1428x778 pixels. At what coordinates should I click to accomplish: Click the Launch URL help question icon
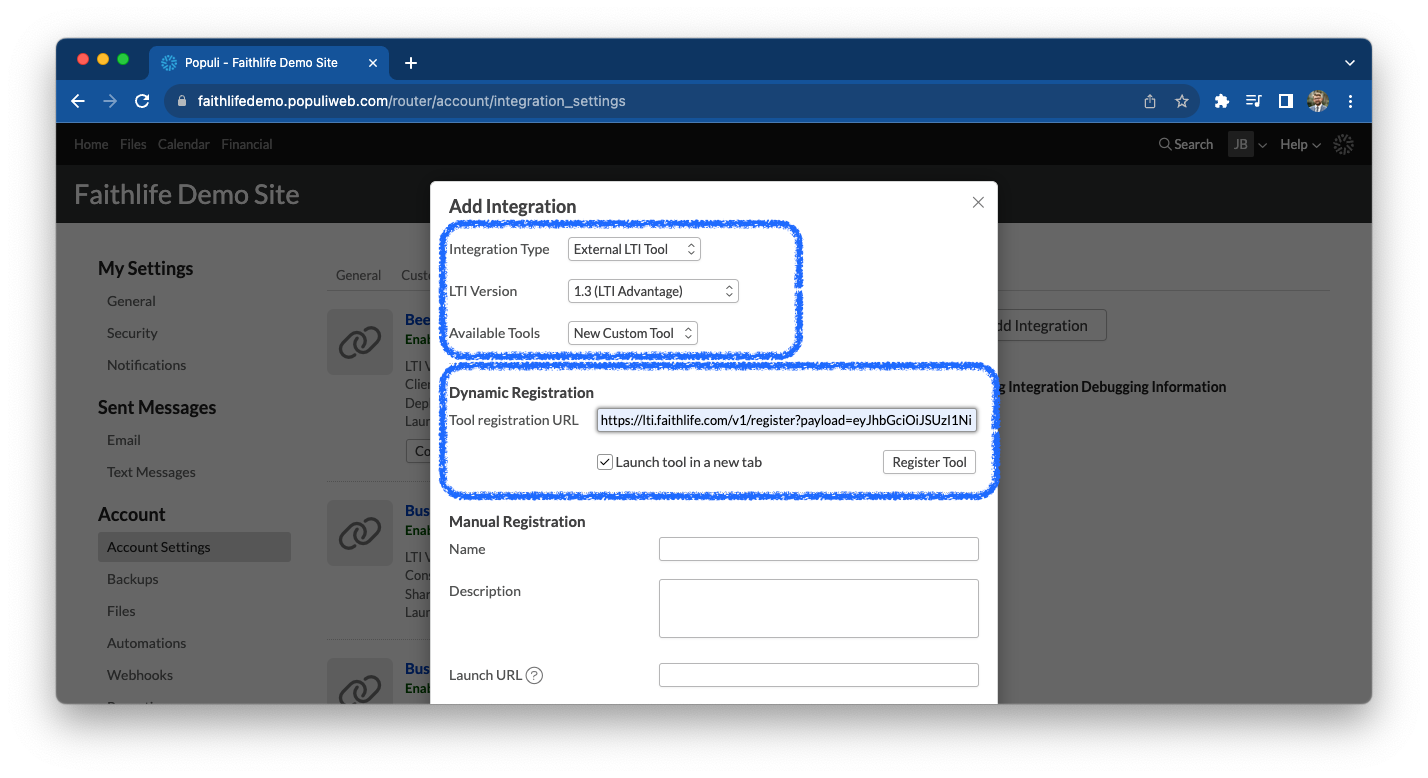pyautogui.click(x=534, y=675)
